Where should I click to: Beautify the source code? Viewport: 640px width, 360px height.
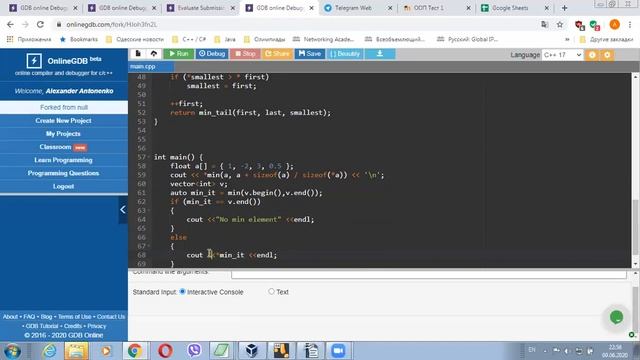tap(344, 54)
